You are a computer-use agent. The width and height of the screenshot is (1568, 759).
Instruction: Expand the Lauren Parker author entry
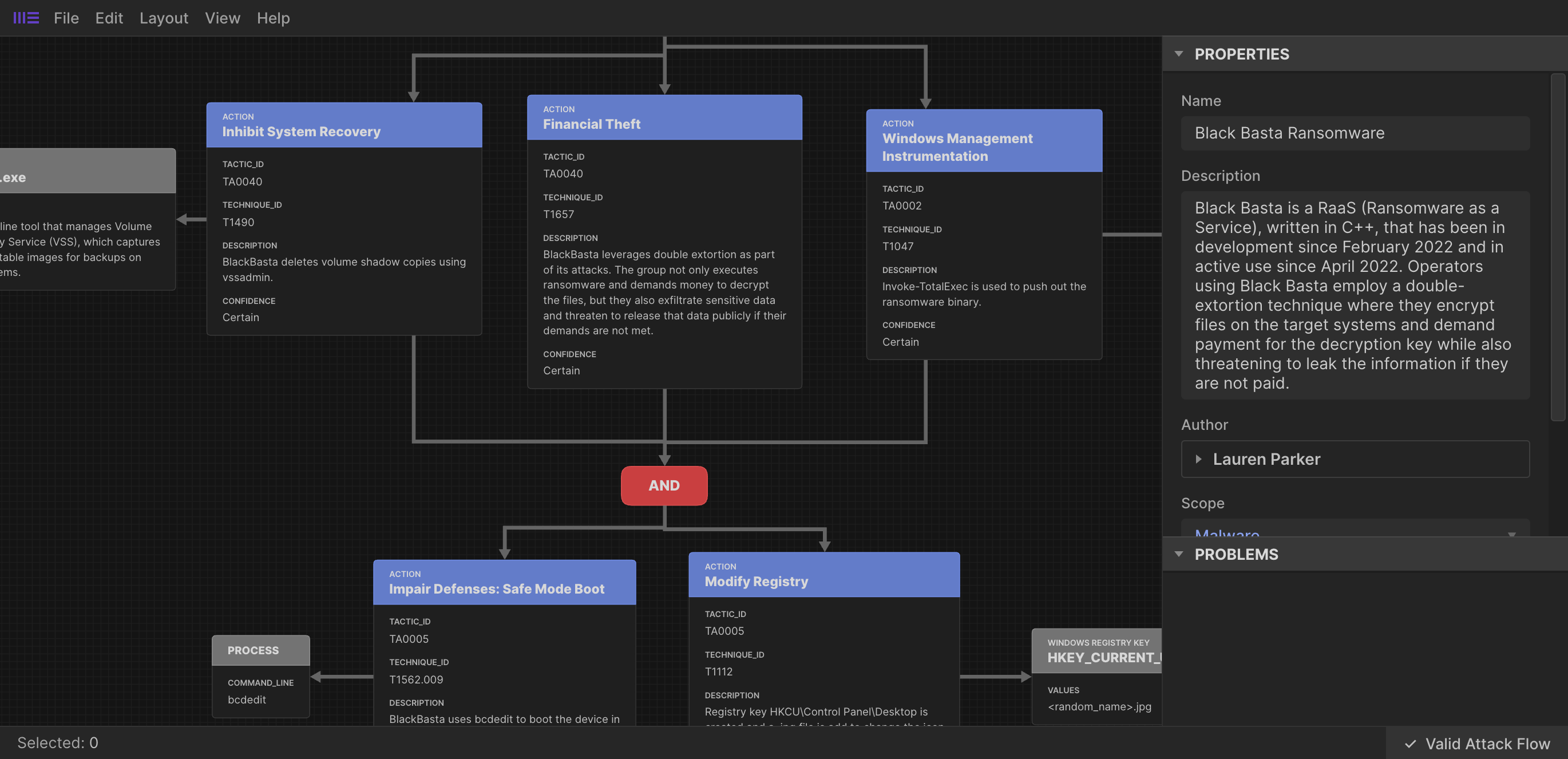click(x=1199, y=459)
